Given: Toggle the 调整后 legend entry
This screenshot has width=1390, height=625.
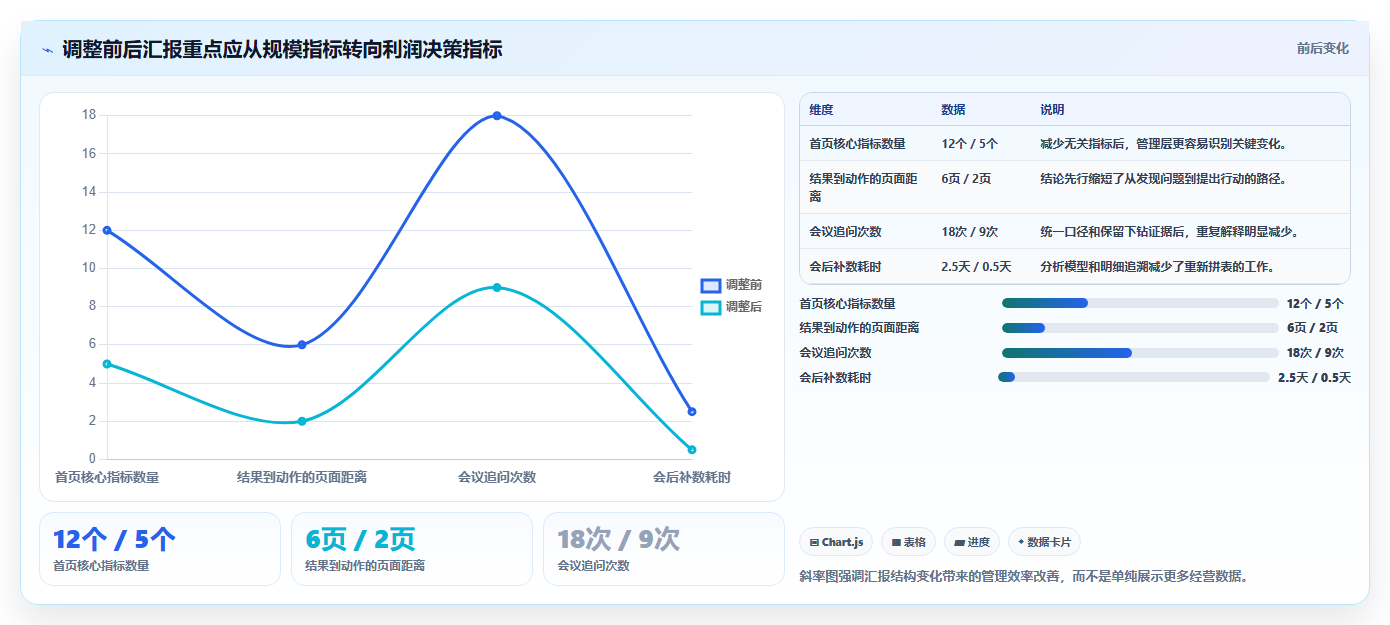Looking at the screenshot, I should [x=731, y=307].
